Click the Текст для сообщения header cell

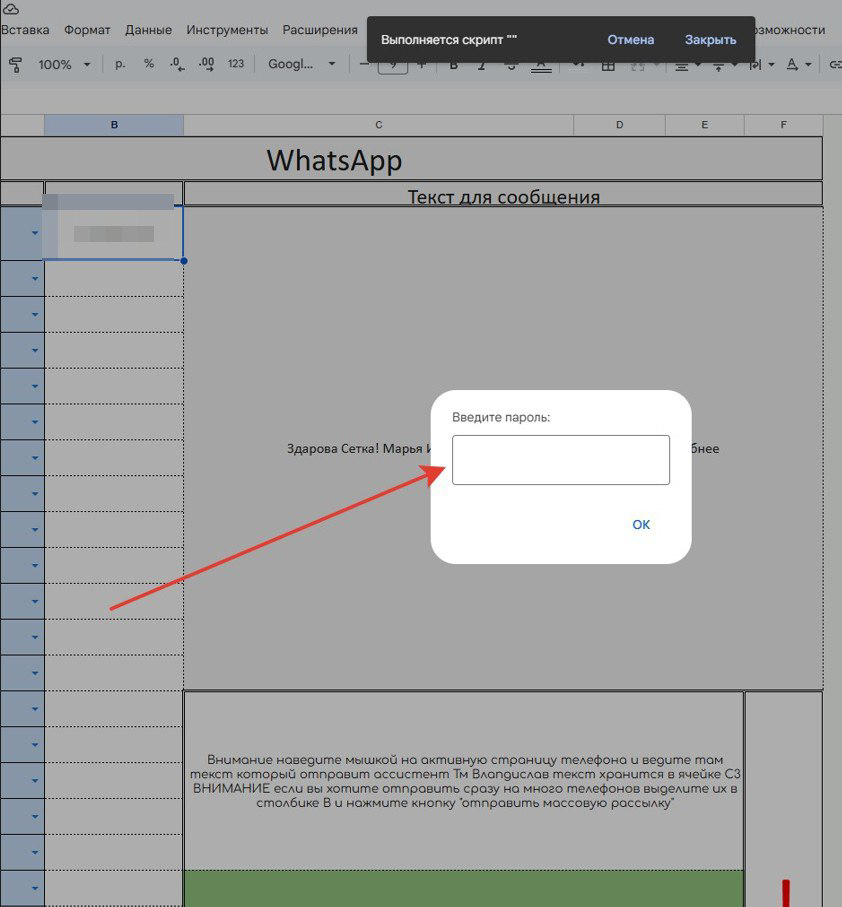pyautogui.click(x=503, y=194)
